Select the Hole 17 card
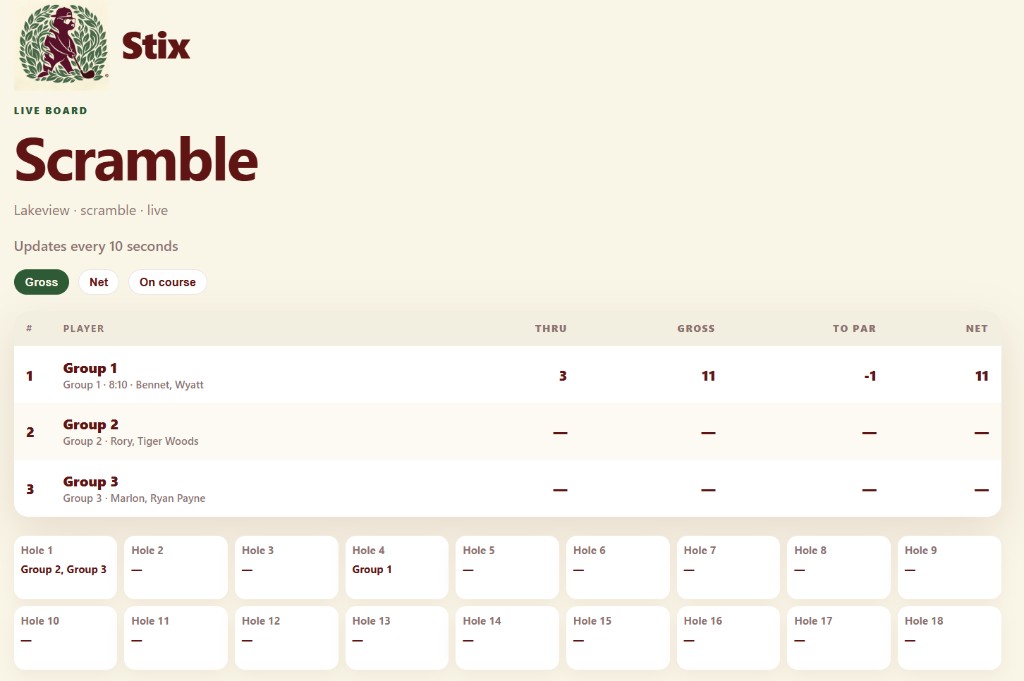 coord(839,638)
